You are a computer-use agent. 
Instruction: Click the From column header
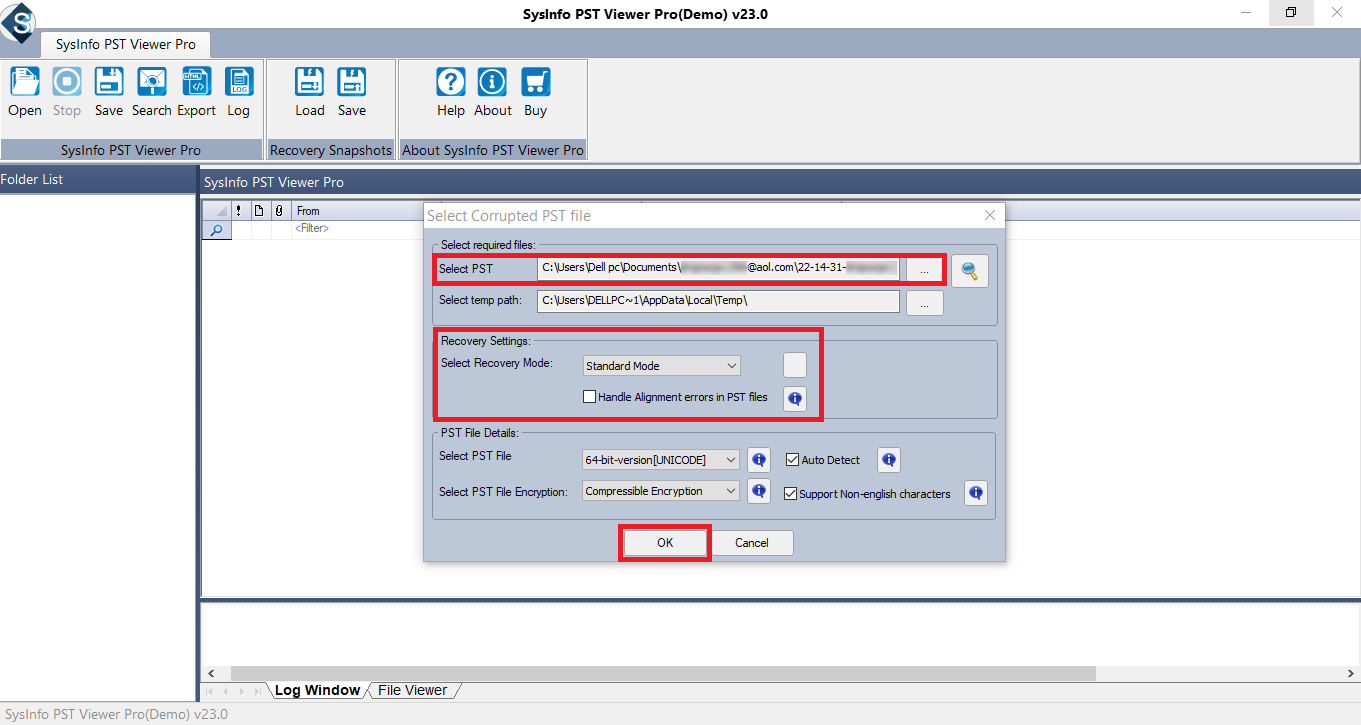click(x=359, y=211)
